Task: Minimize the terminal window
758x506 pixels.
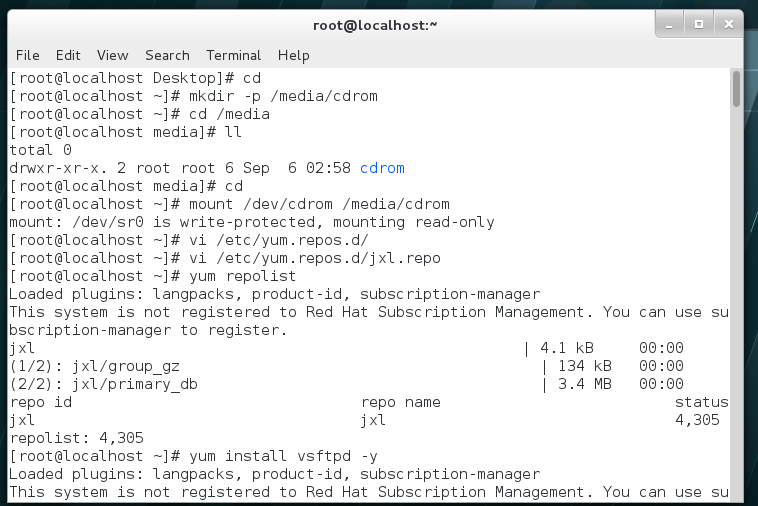Action: [673, 22]
